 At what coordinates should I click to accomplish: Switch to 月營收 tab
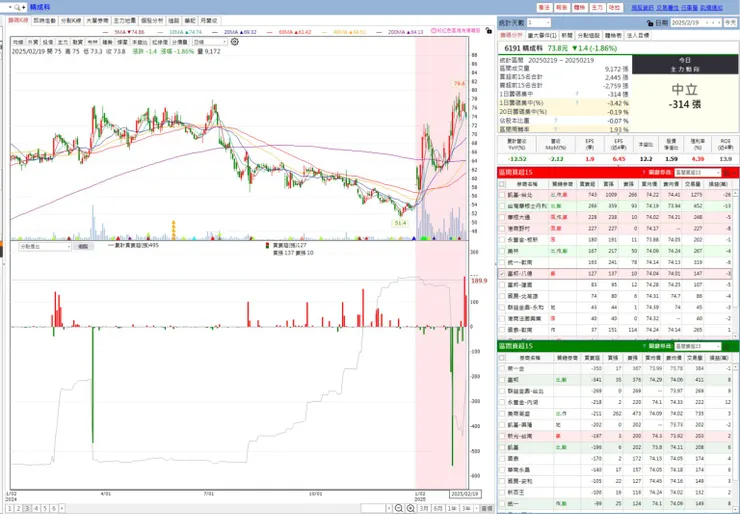[x=209, y=21]
